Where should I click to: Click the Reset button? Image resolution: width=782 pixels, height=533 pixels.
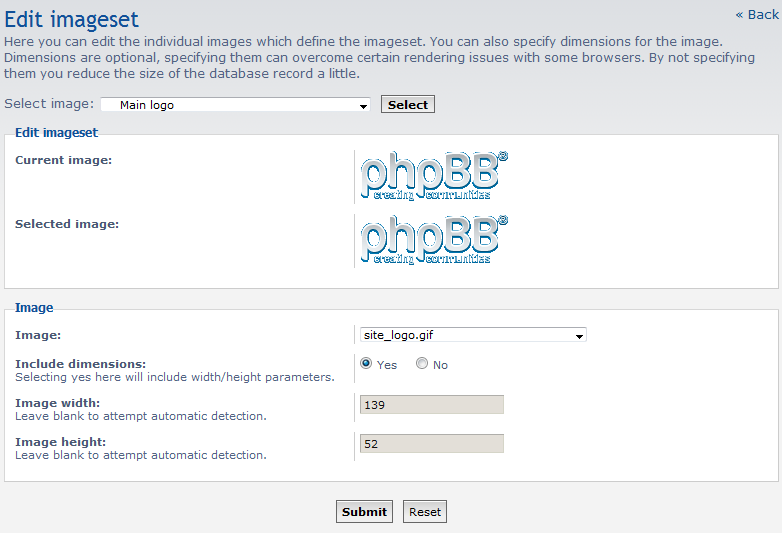pos(425,512)
